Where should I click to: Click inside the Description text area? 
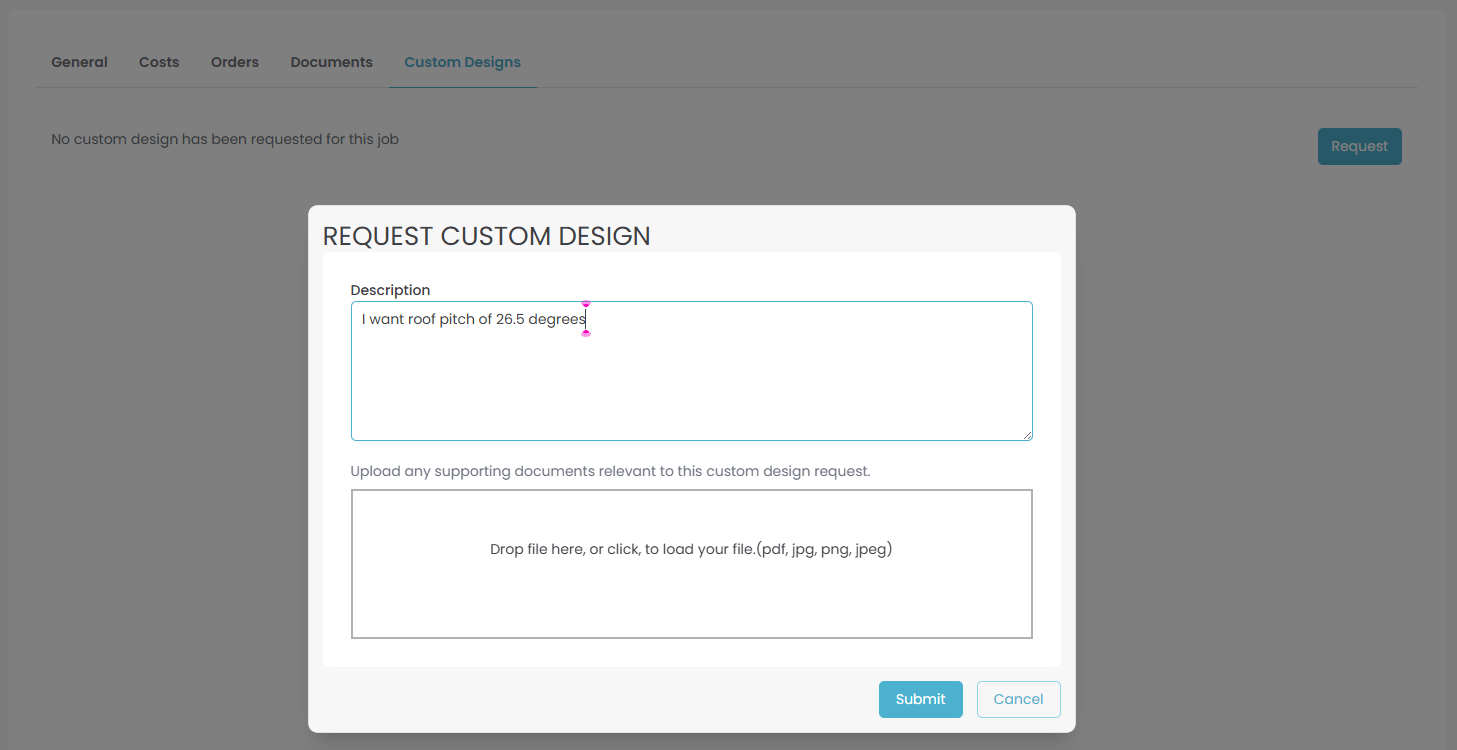coord(691,385)
